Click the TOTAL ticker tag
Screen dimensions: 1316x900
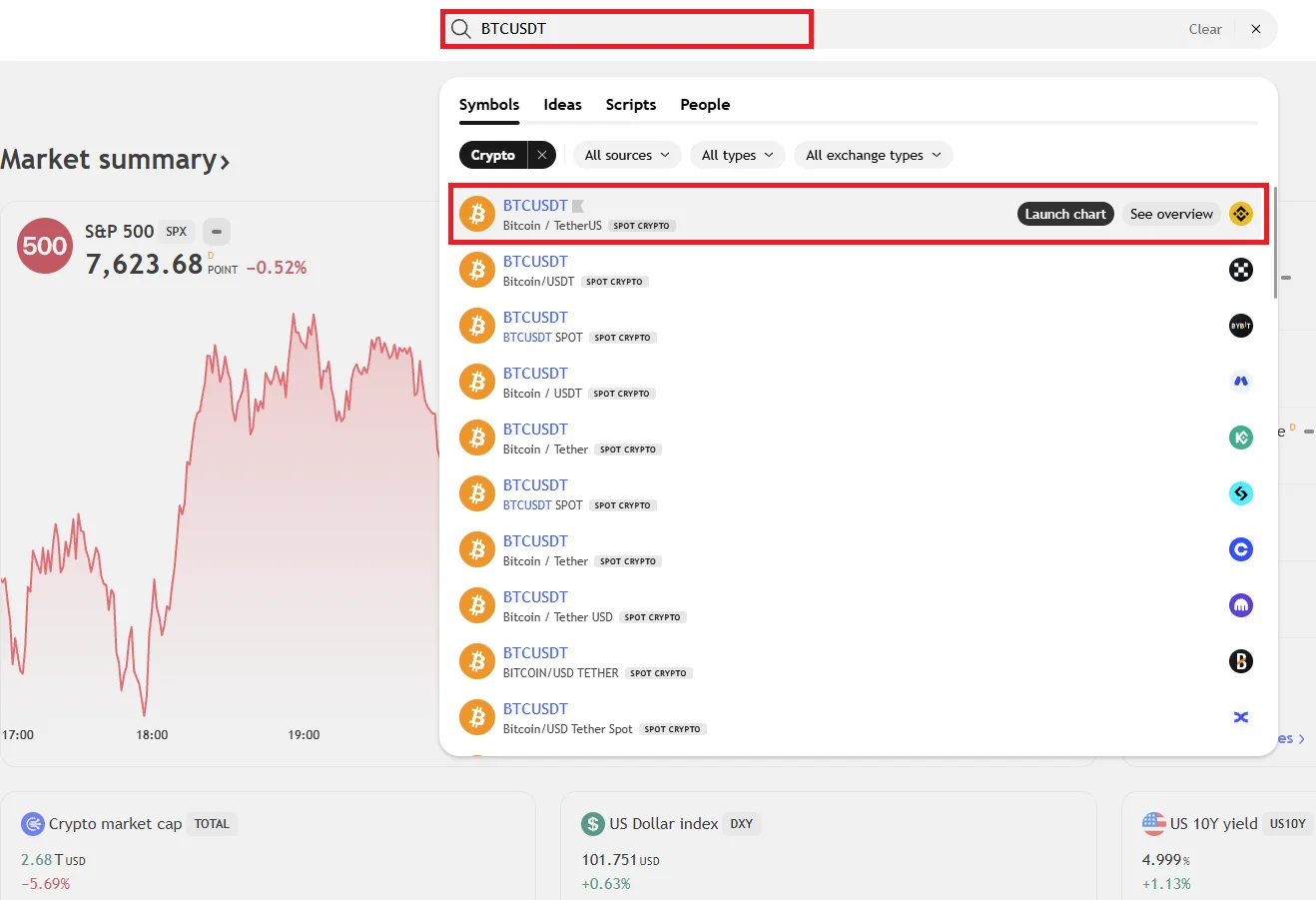212,824
